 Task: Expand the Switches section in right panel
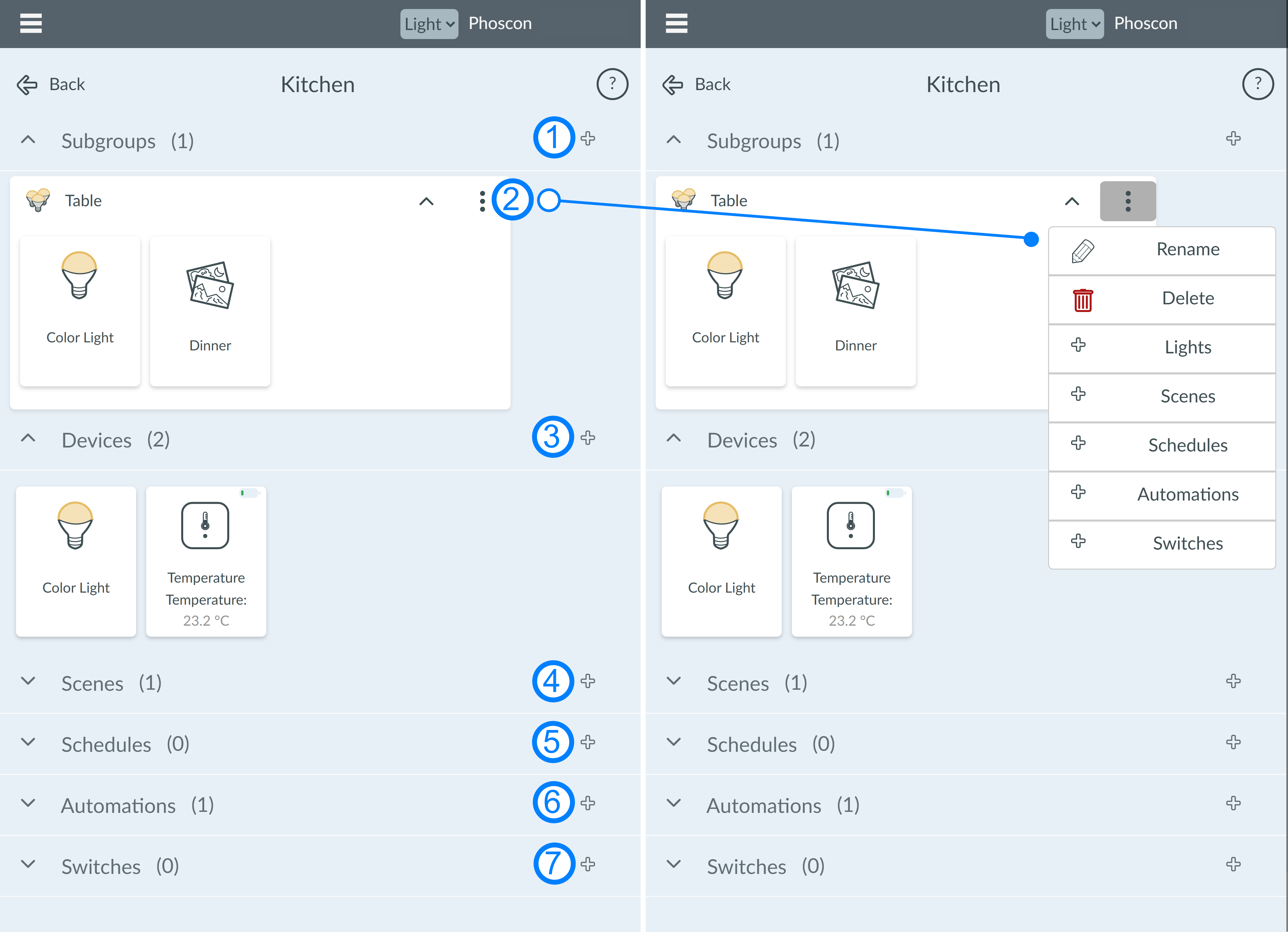pos(674,864)
